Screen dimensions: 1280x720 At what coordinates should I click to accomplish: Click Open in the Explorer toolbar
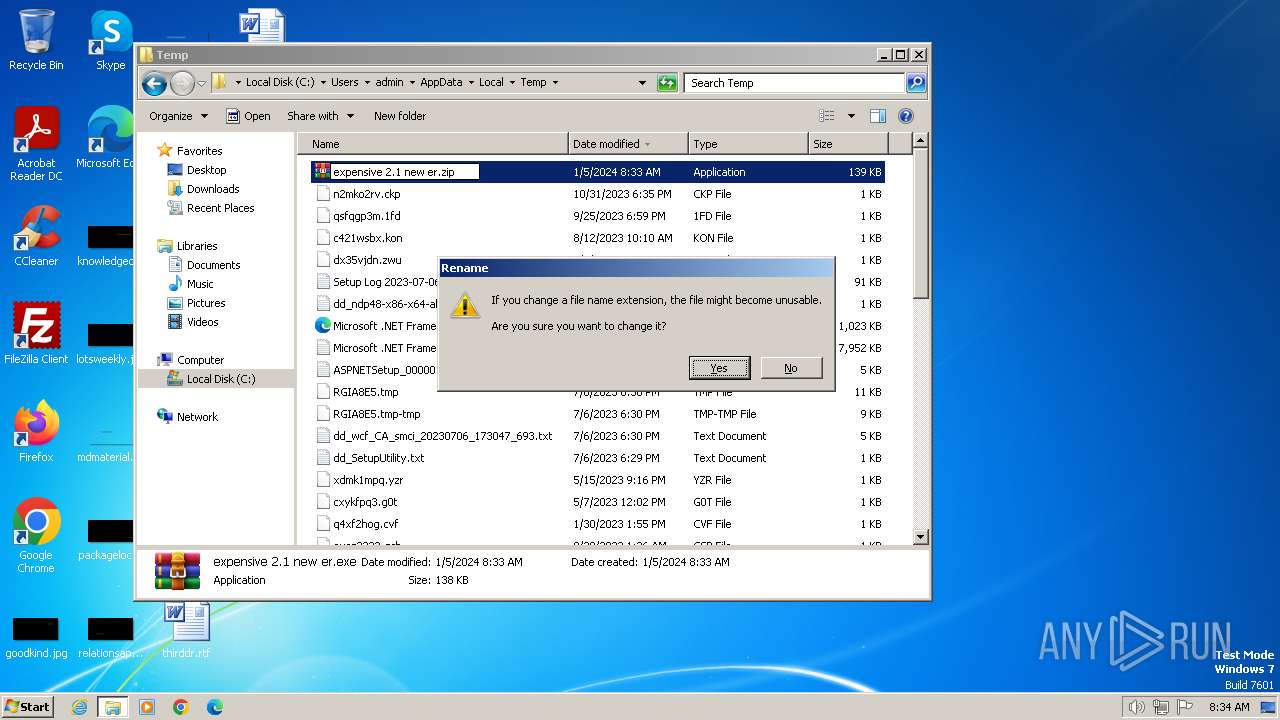[248, 116]
